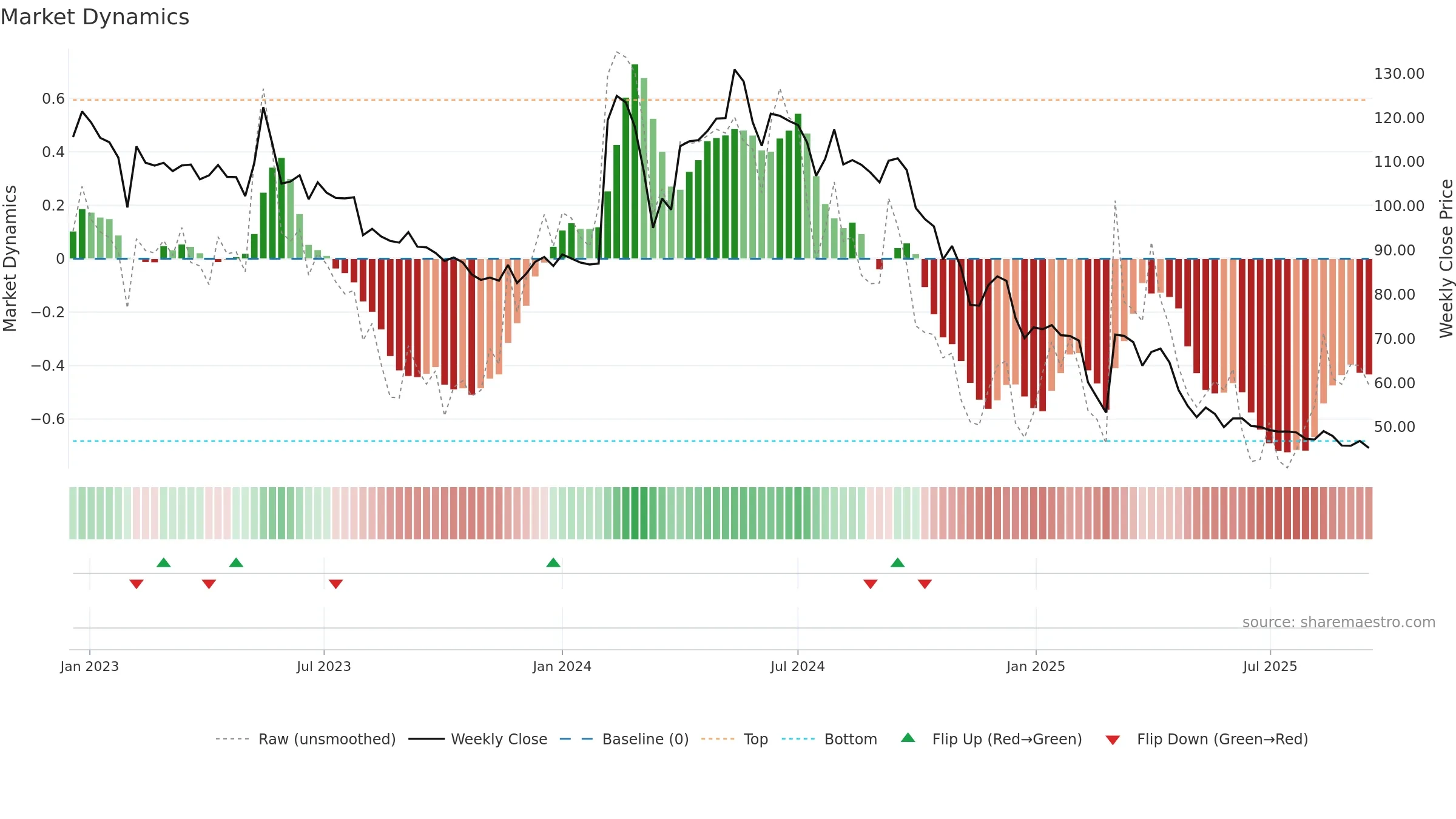Click the orange dashed Top threshold line

click(721, 99)
